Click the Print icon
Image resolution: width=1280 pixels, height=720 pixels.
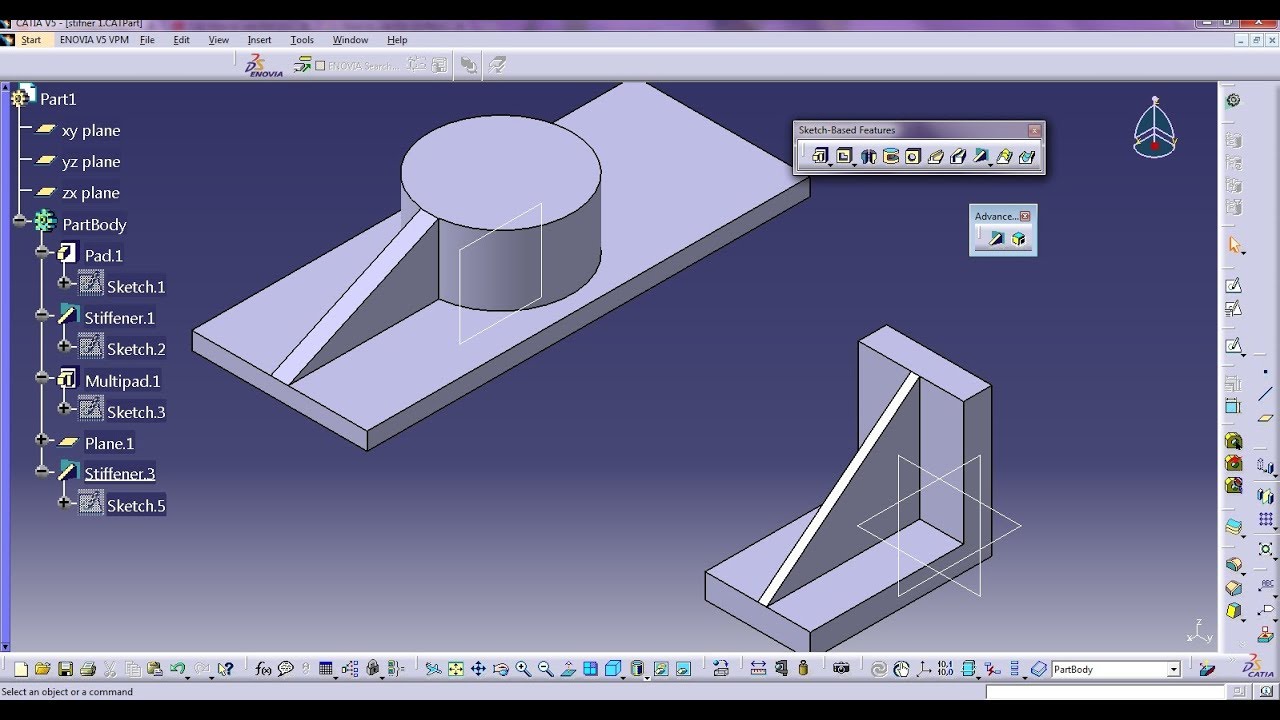(x=88, y=669)
